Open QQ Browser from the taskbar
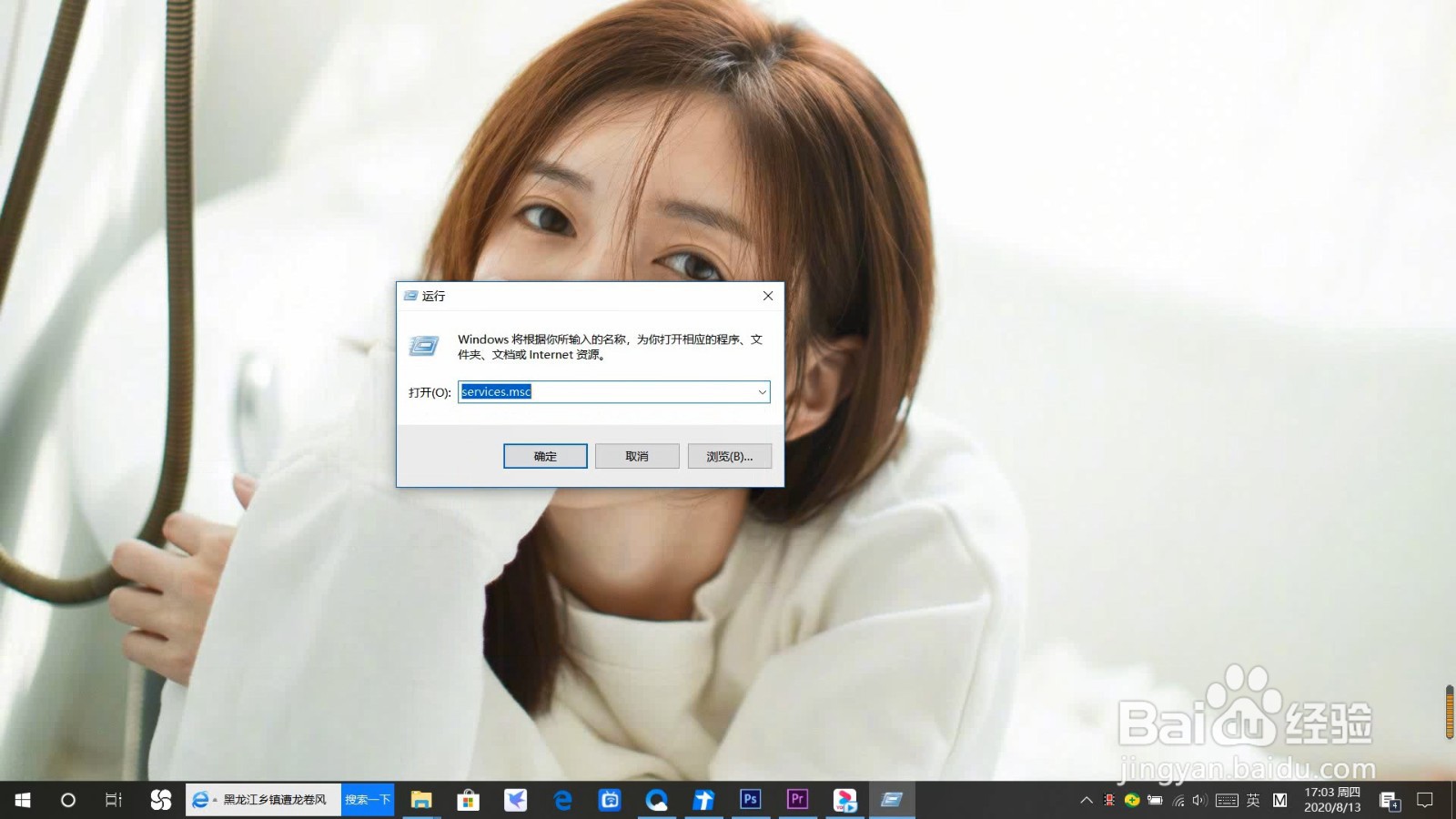Viewport: 1456px width, 819px height. (x=656, y=800)
